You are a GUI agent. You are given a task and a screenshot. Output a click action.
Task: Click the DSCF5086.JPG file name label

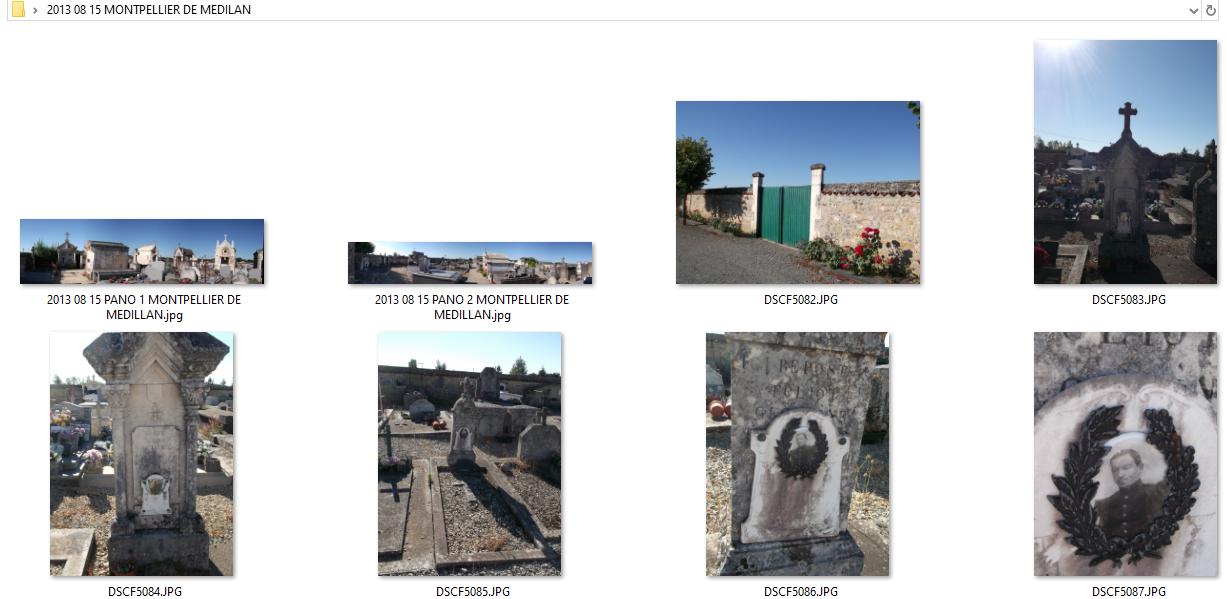(801, 591)
